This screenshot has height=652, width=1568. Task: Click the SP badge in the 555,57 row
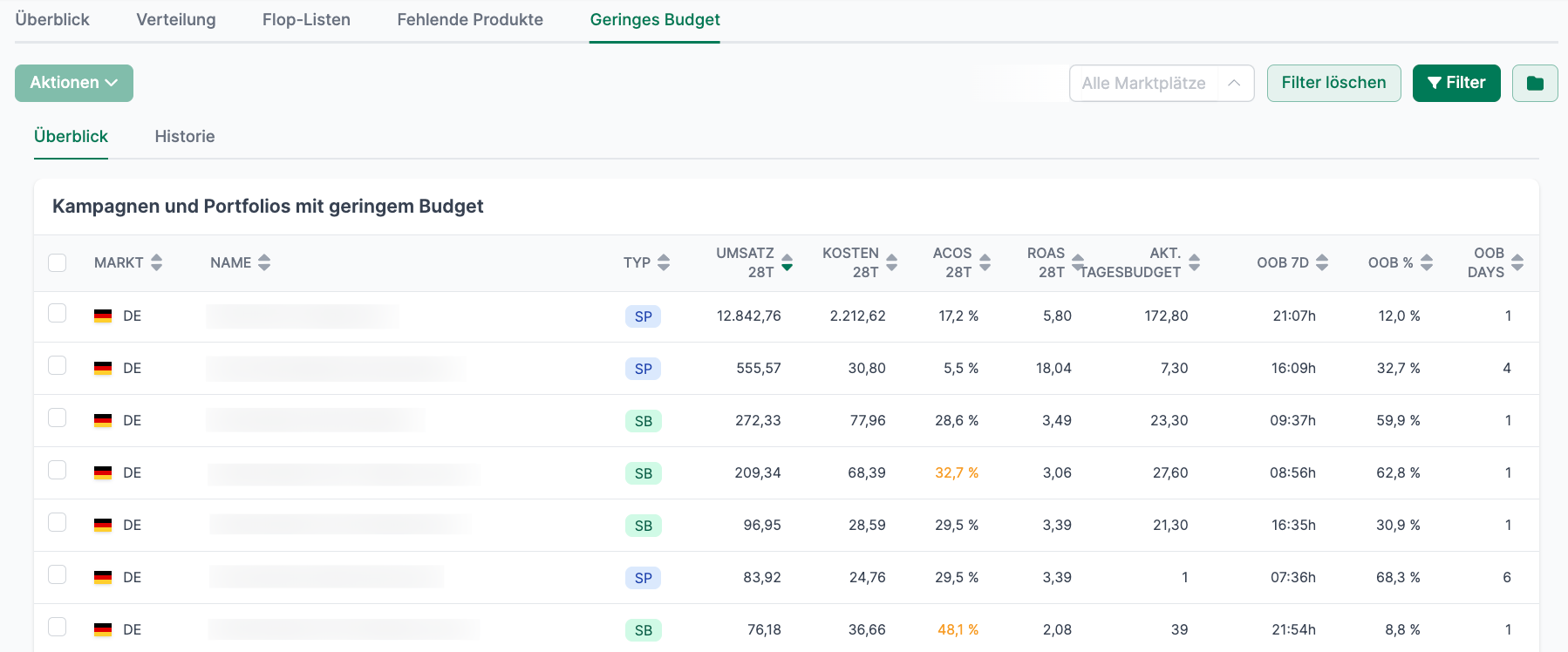click(643, 369)
